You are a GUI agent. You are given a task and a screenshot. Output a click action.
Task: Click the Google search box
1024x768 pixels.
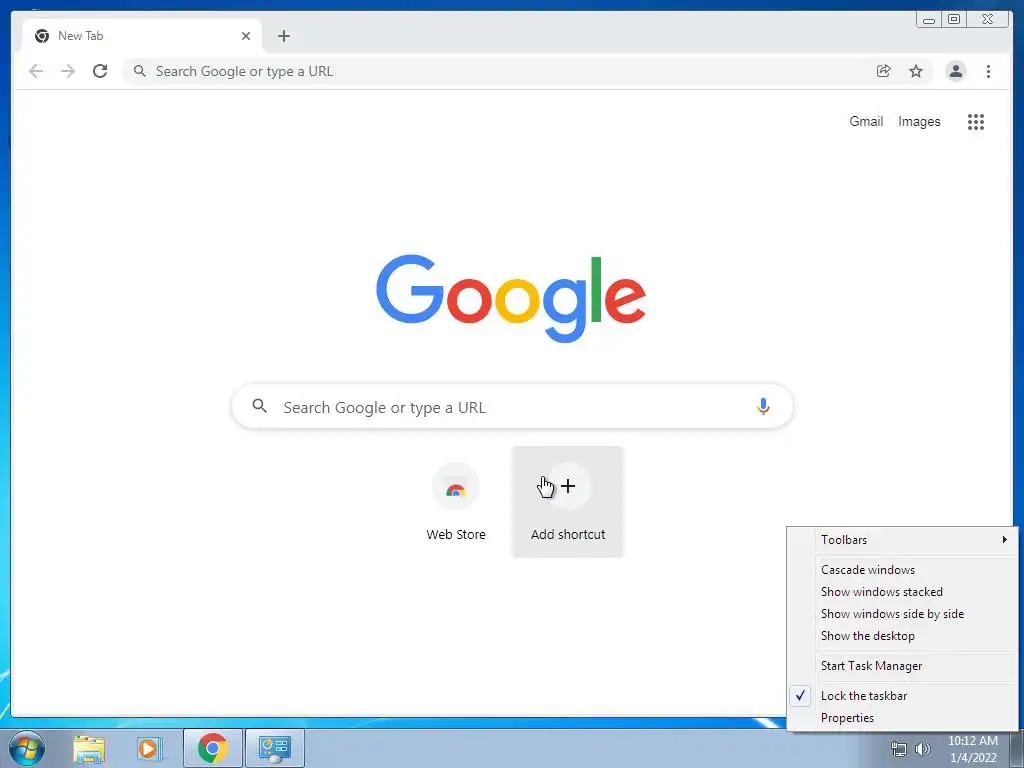pyautogui.click(x=512, y=406)
